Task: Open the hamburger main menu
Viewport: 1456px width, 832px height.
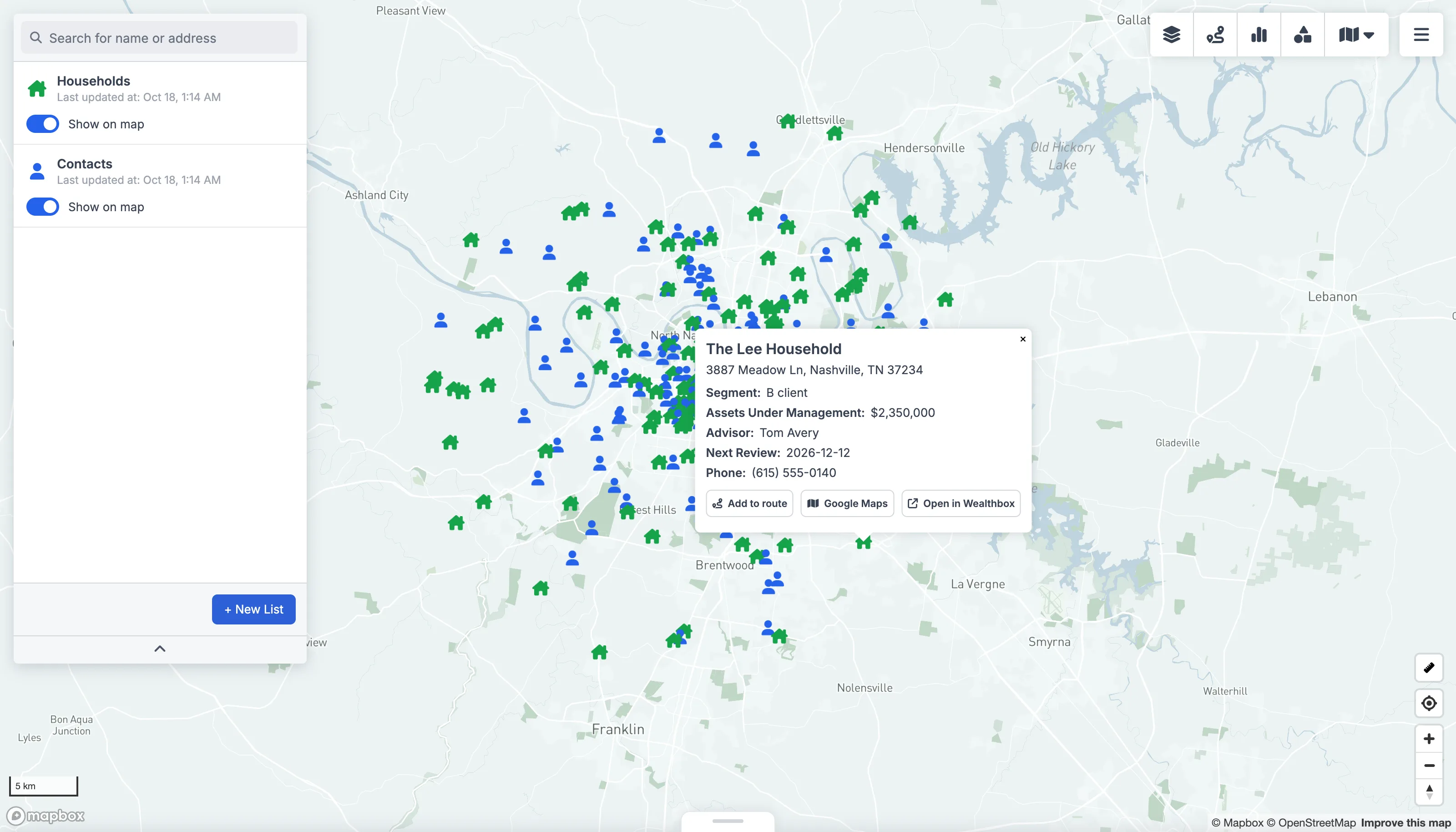Action: [1421, 35]
